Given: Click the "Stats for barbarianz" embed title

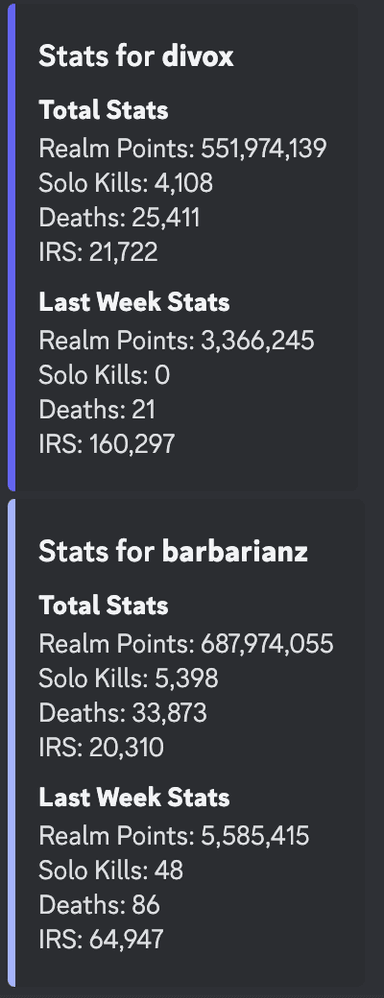Looking at the screenshot, I should click(173, 551).
